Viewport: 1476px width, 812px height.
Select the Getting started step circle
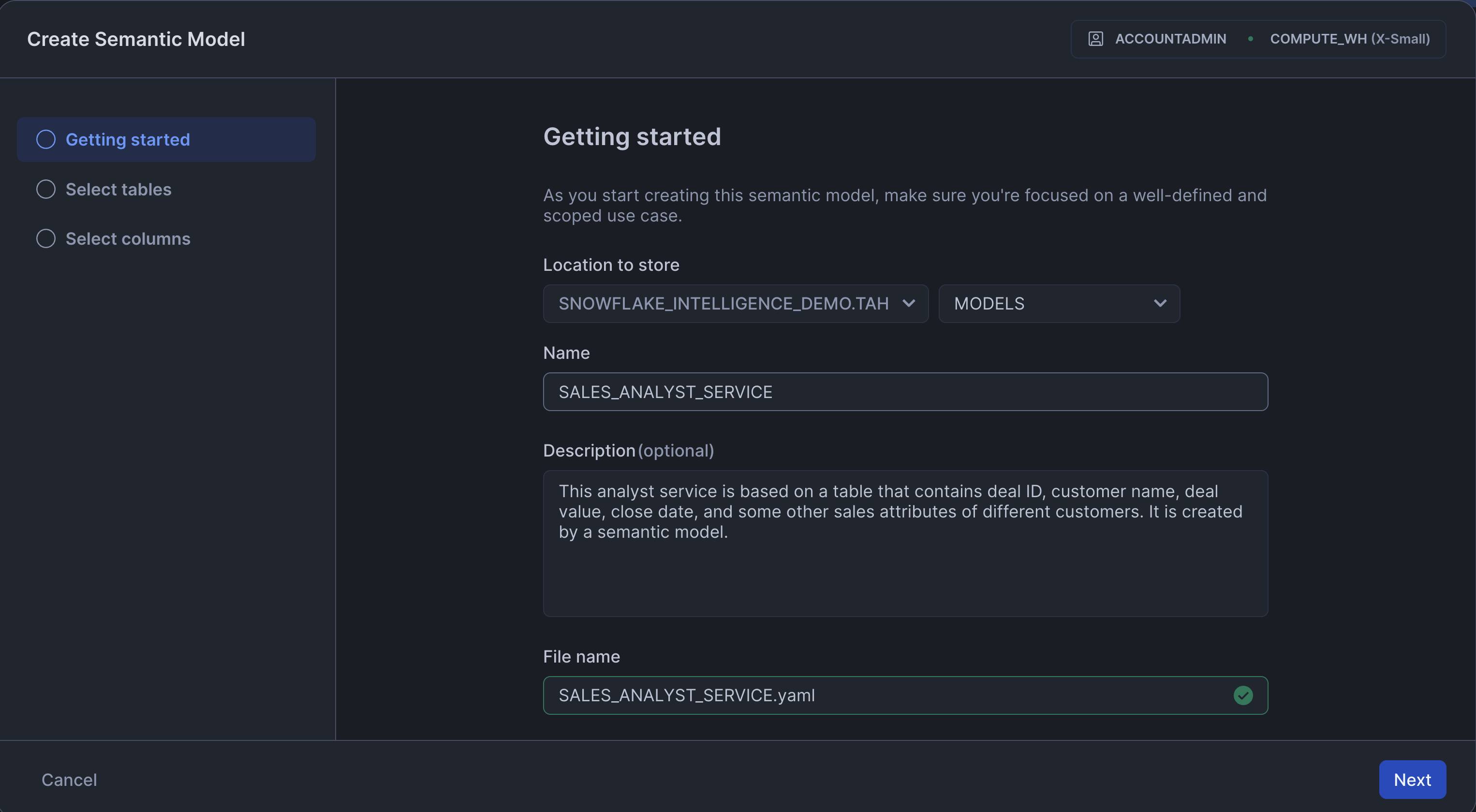46,139
